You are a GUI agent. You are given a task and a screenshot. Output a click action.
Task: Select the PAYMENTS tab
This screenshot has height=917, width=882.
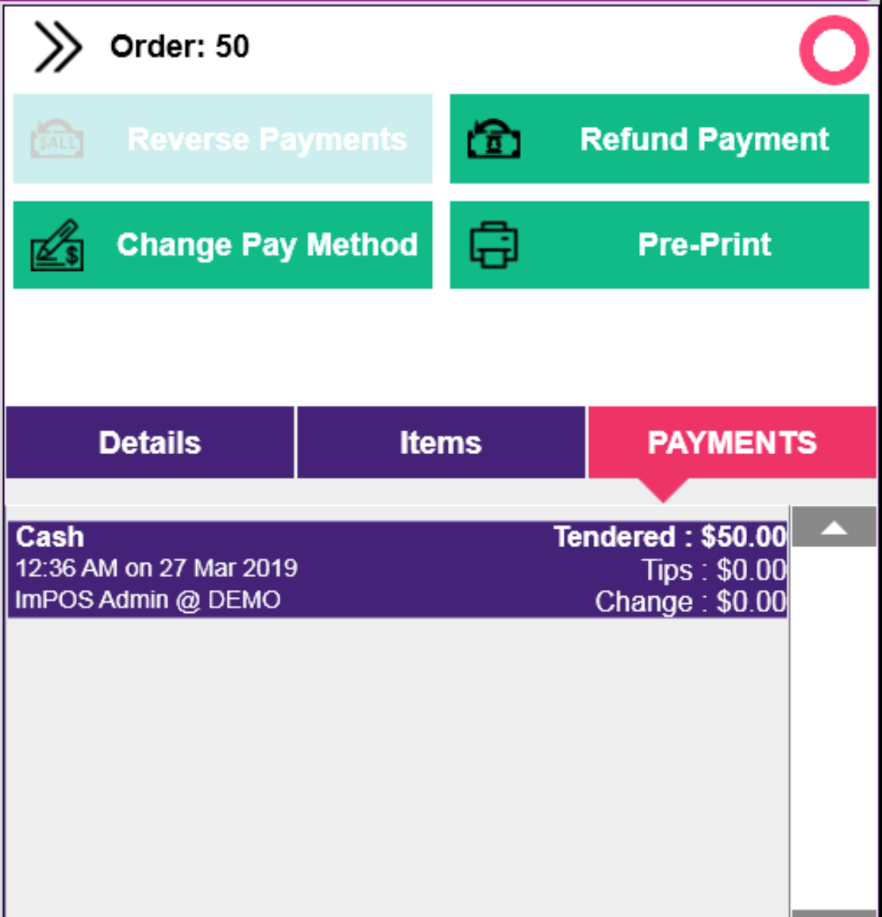[x=732, y=443]
